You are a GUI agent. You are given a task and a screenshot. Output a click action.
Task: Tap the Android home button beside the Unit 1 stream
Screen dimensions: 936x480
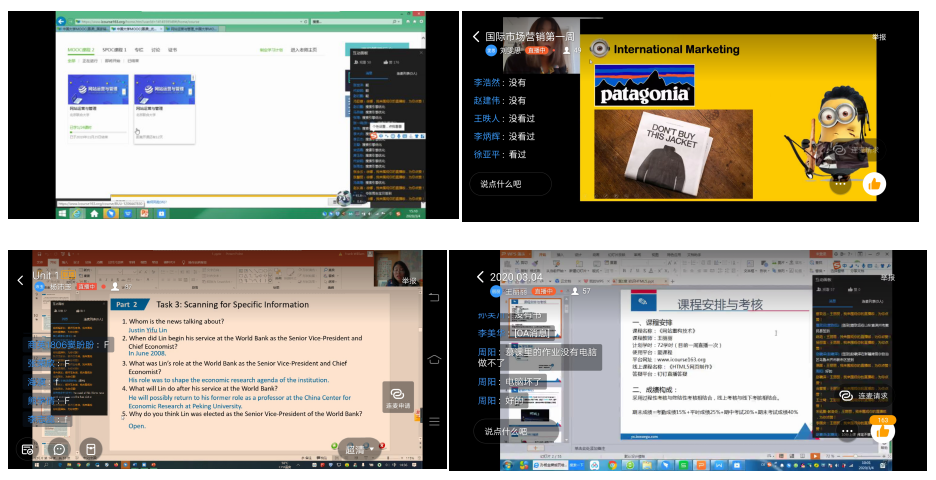434,359
